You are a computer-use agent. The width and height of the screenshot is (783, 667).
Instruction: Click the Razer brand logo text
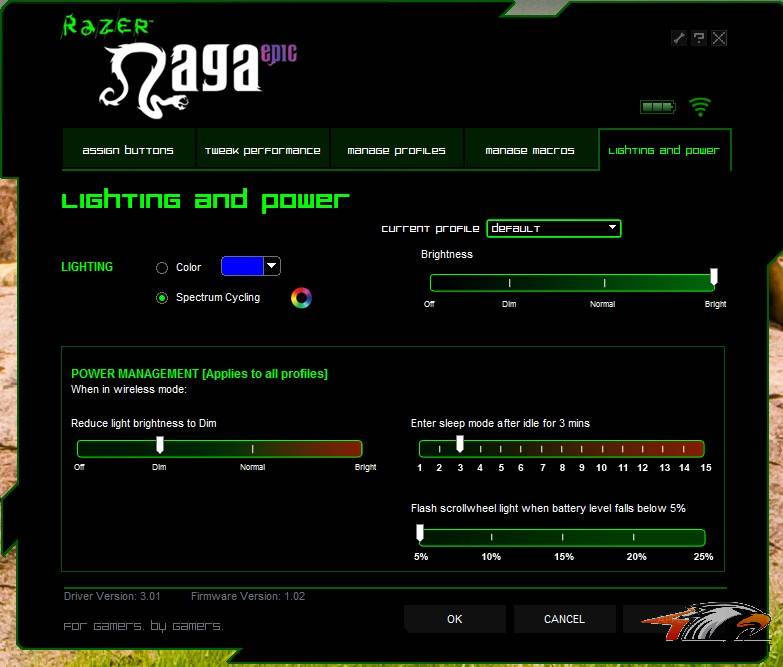pos(106,26)
